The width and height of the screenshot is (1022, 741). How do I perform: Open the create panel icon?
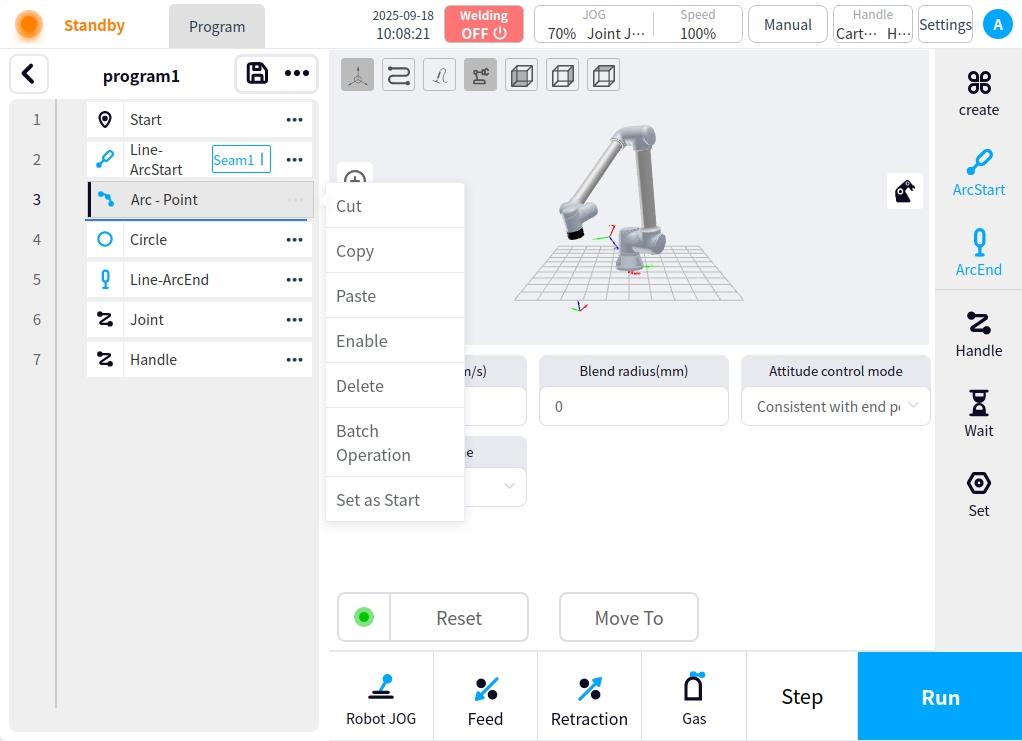978,93
